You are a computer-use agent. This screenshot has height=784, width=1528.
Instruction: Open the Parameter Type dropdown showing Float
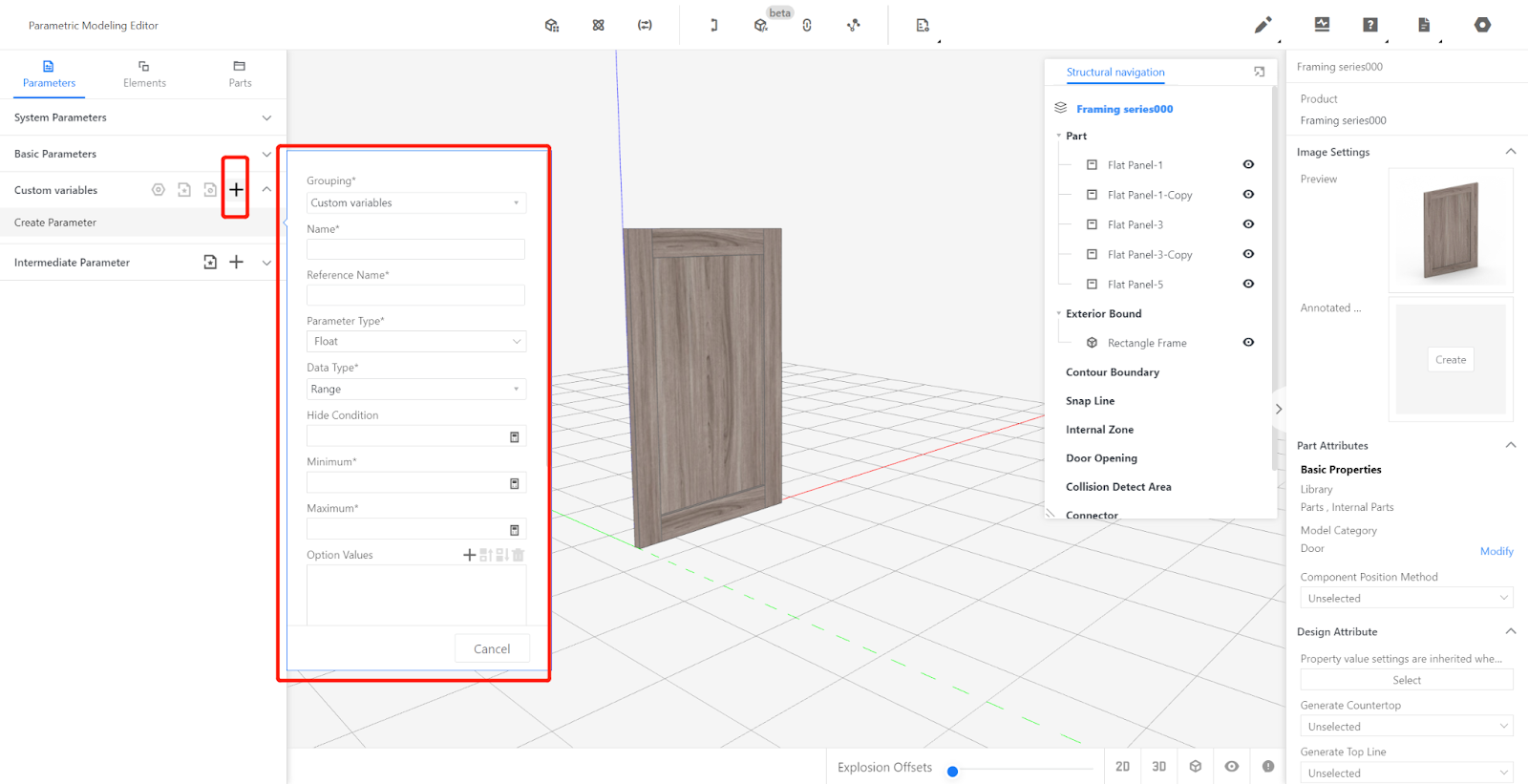tap(416, 341)
